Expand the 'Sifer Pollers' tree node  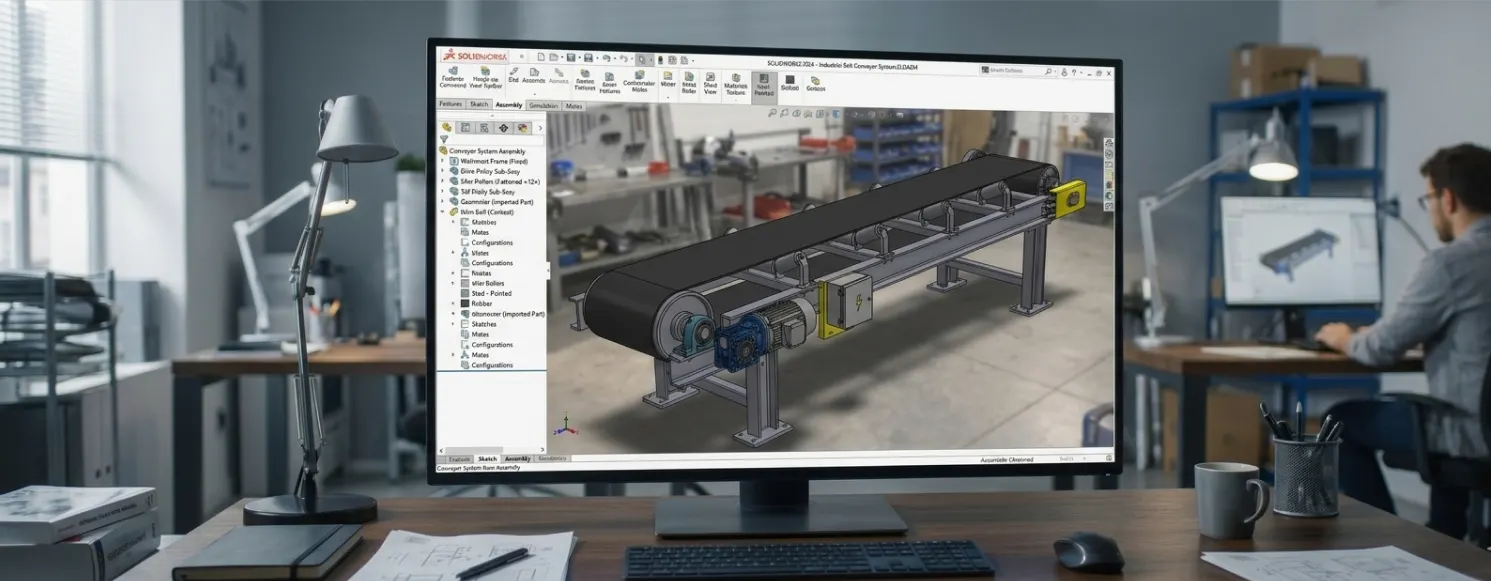click(x=442, y=181)
